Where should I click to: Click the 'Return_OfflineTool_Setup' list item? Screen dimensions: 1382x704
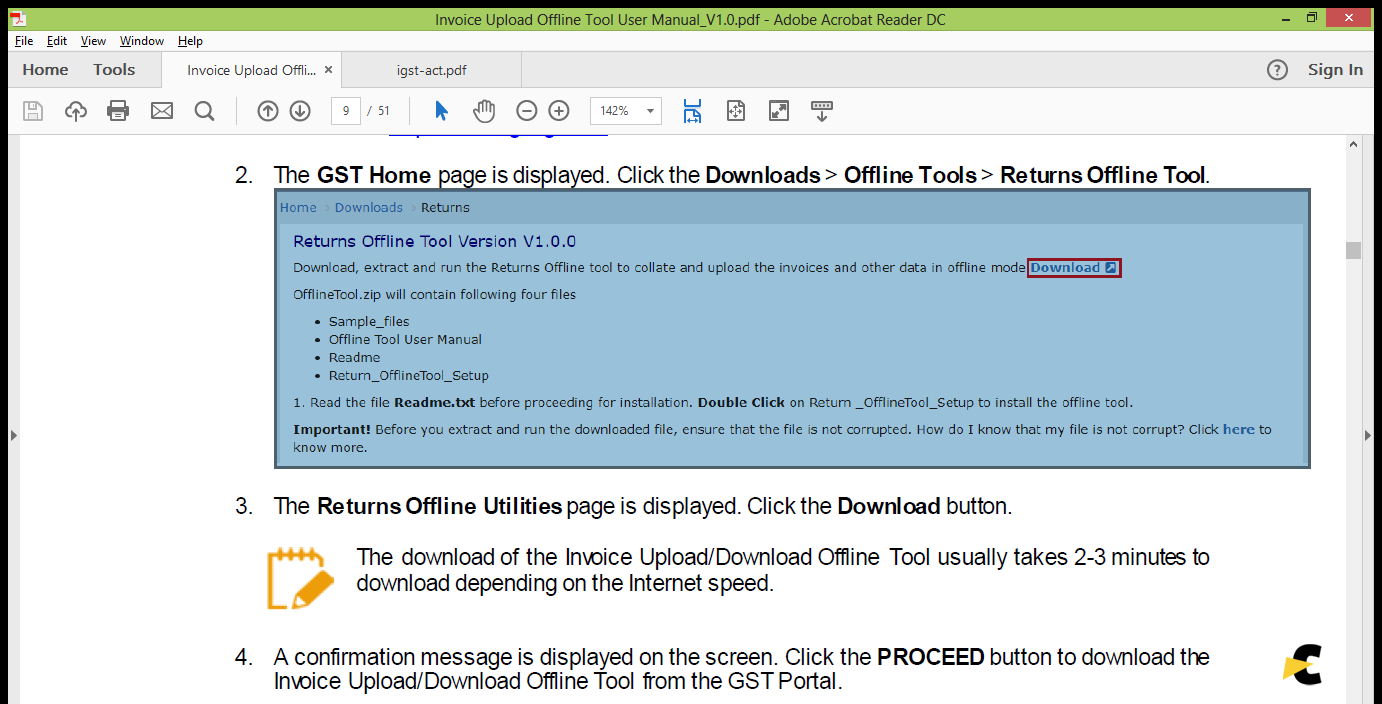pyautogui.click(x=409, y=376)
